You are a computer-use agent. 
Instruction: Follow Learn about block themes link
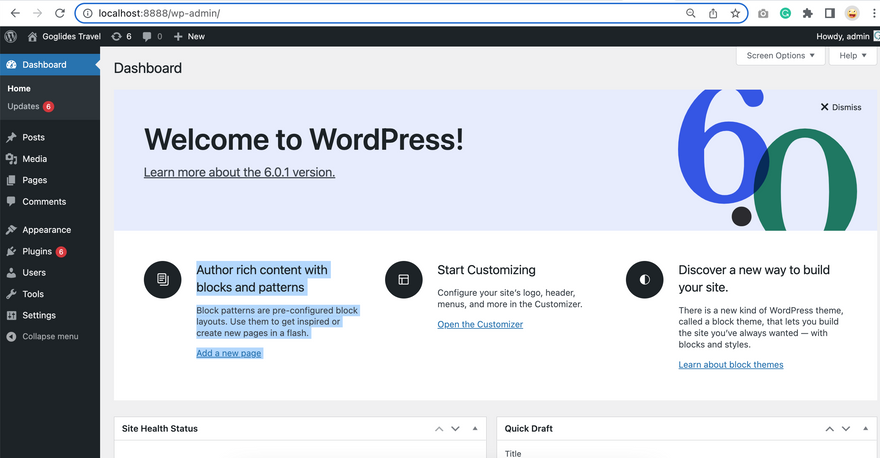[x=730, y=365]
